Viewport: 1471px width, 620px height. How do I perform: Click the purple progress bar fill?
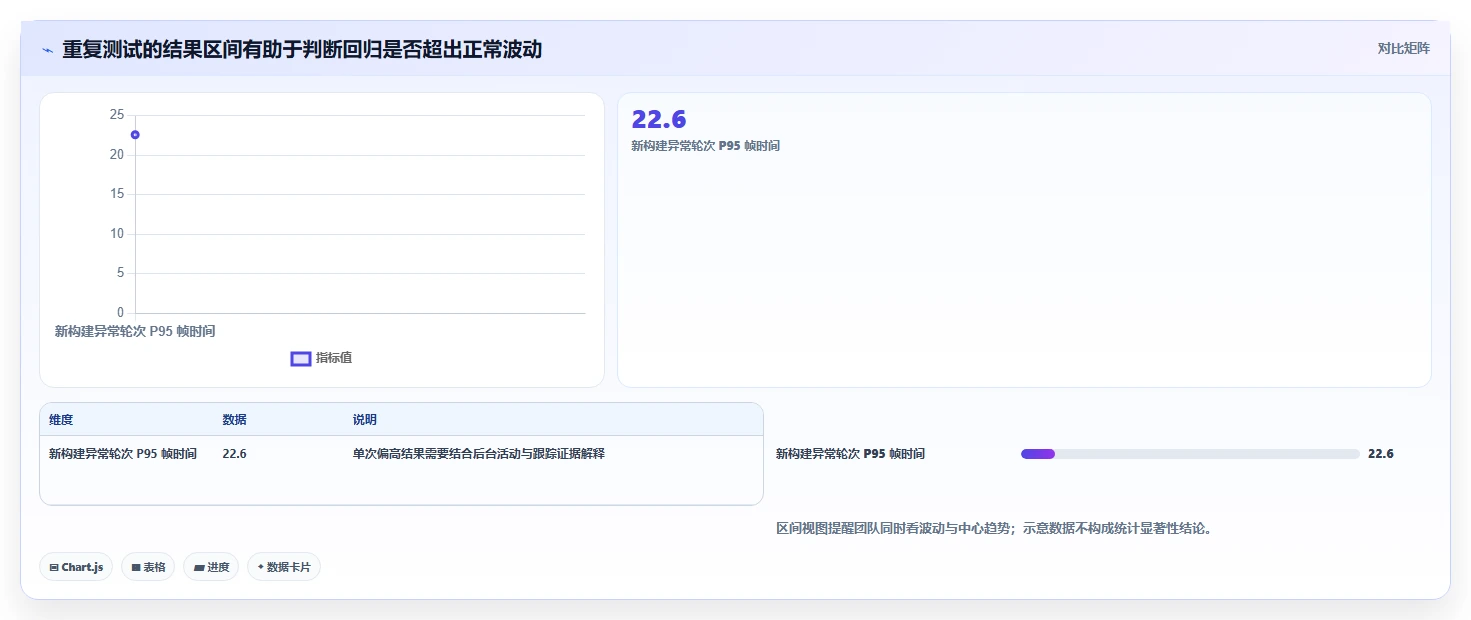point(1038,454)
